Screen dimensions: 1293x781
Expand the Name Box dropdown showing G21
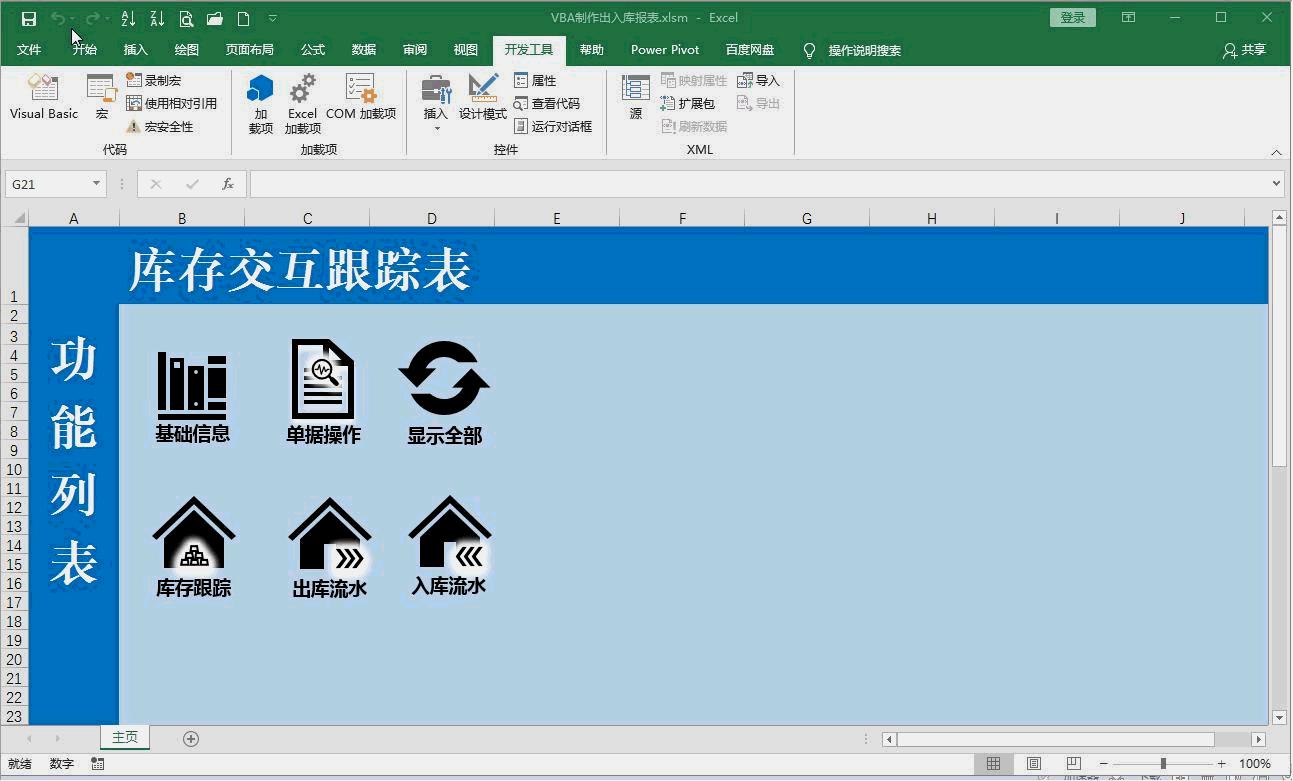(x=94, y=183)
